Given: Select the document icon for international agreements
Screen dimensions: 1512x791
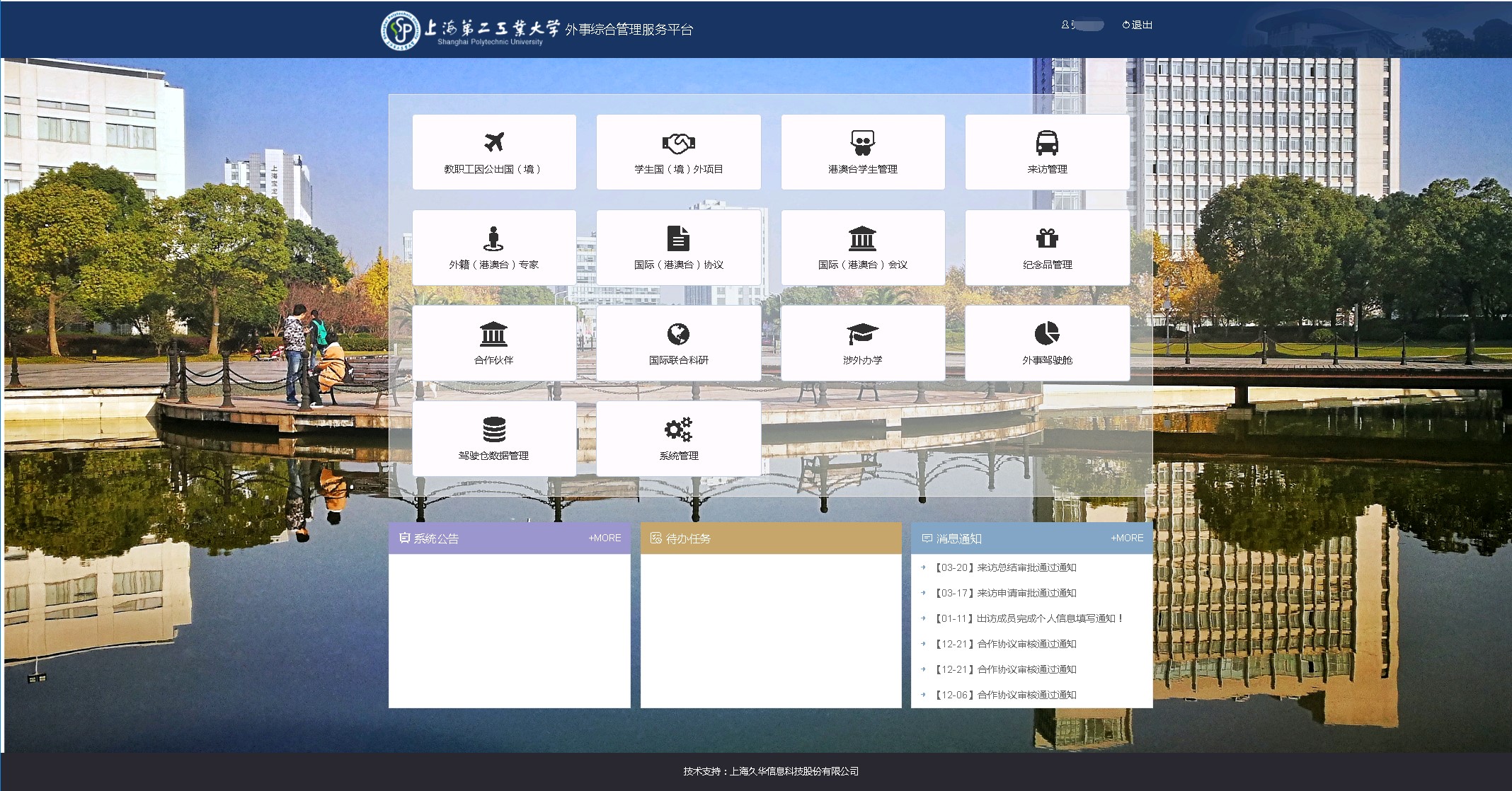Looking at the screenshot, I should point(678,238).
